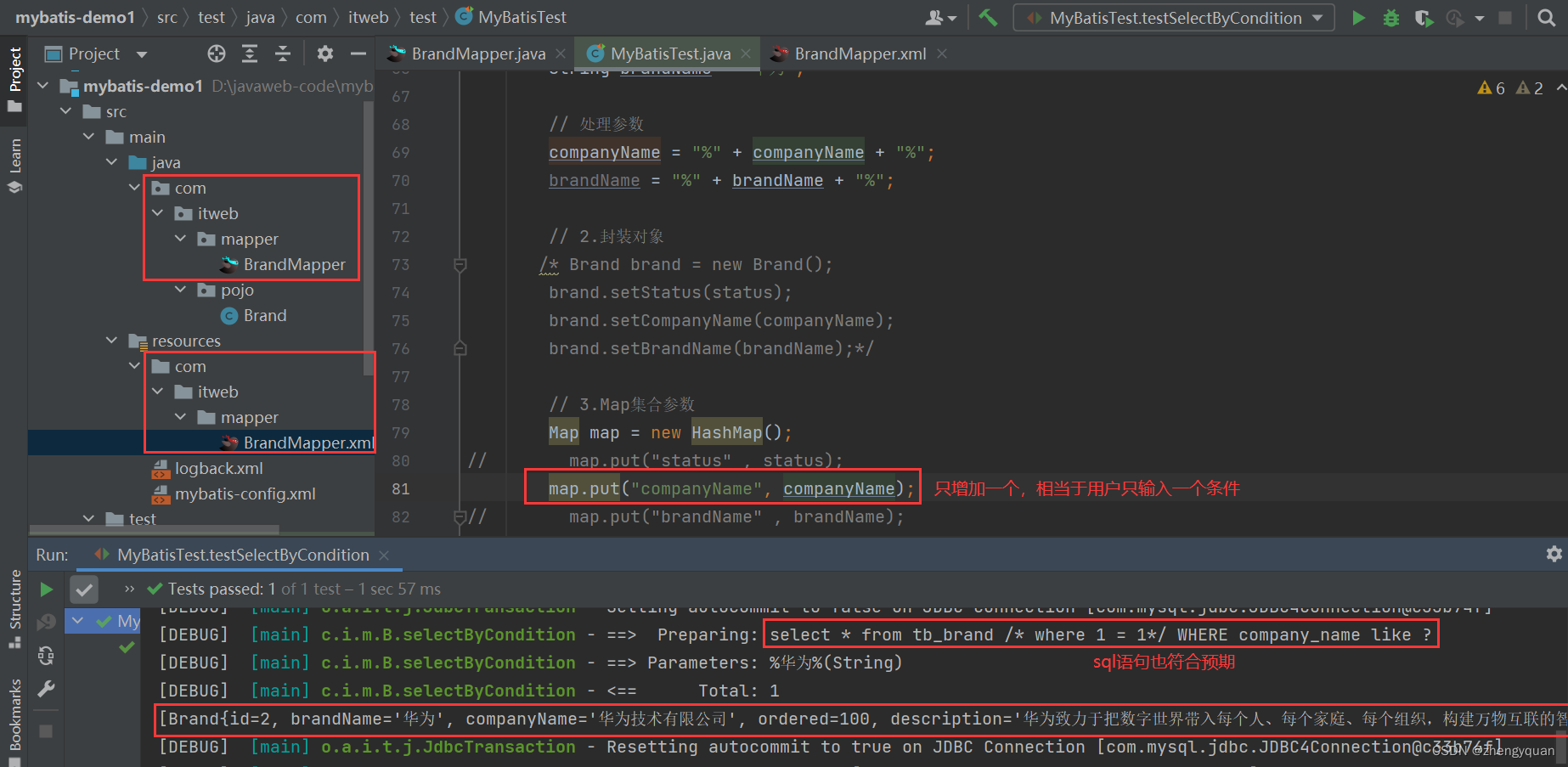Collapse the java source folder
The height and width of the screenshot is (767, 1568).
(x=112, y=162)
